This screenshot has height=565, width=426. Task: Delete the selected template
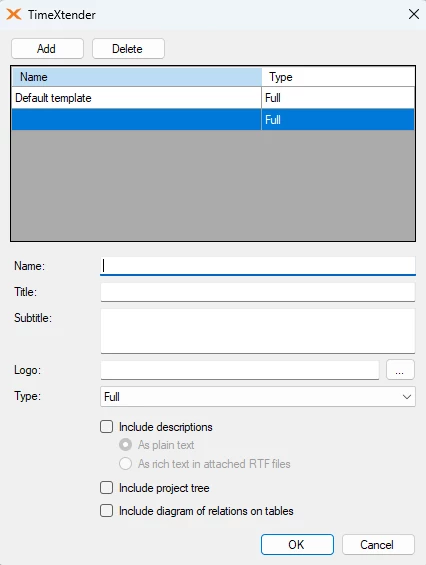[x=128, y=49]
